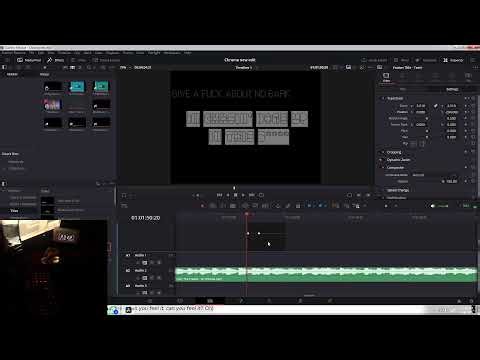
Task: Open Project Settings gear icon
Action: (x=471, y=301)
